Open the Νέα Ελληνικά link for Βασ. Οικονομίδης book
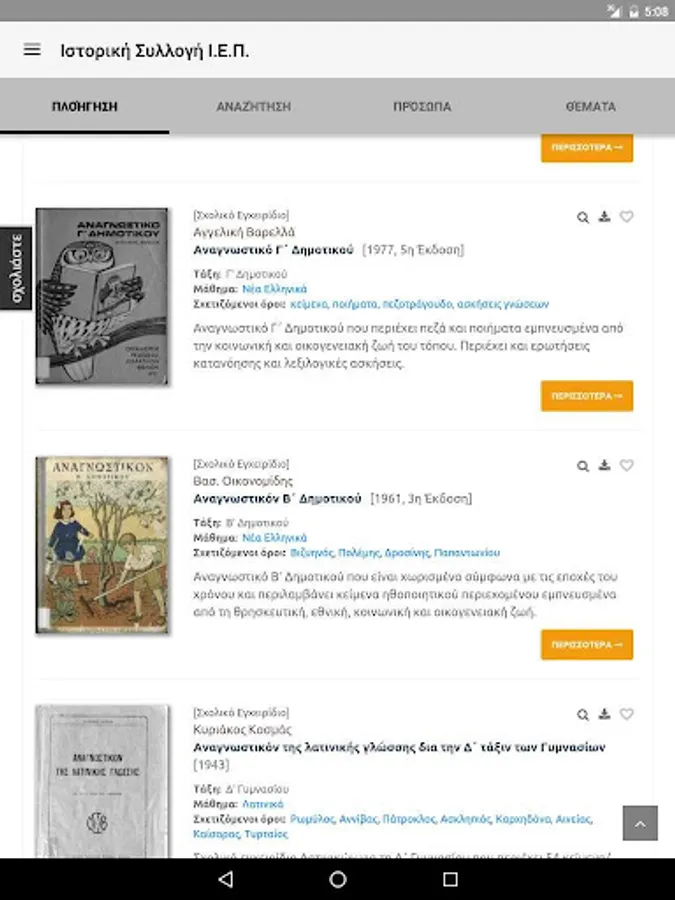 (x=274, y=538)
